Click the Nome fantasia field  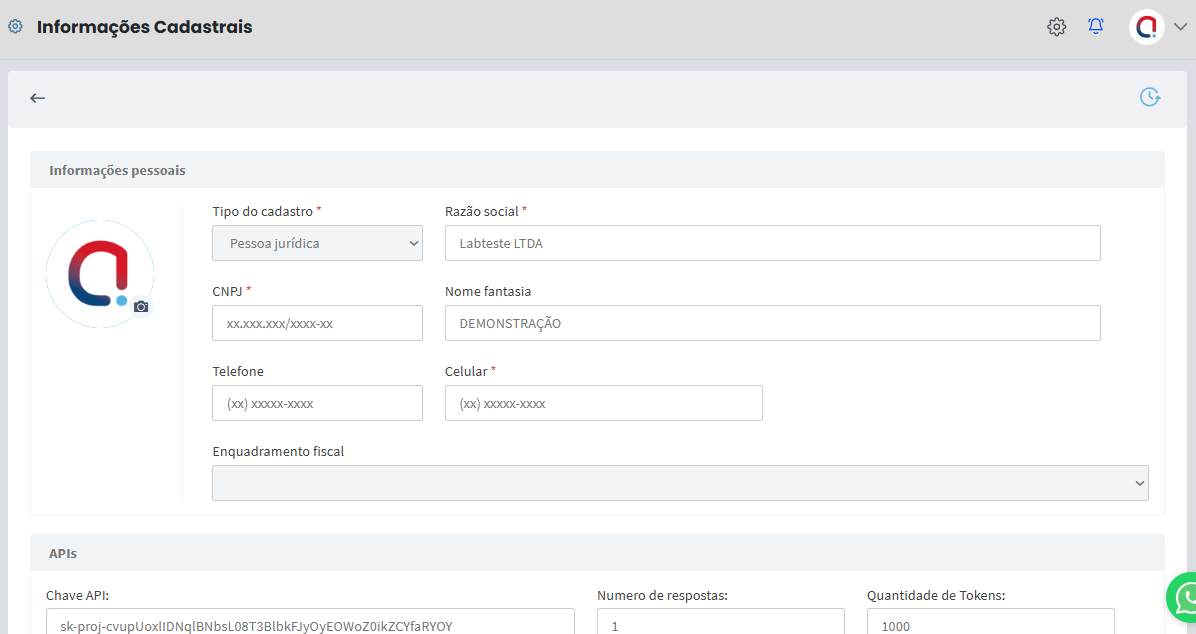point(772,323)
